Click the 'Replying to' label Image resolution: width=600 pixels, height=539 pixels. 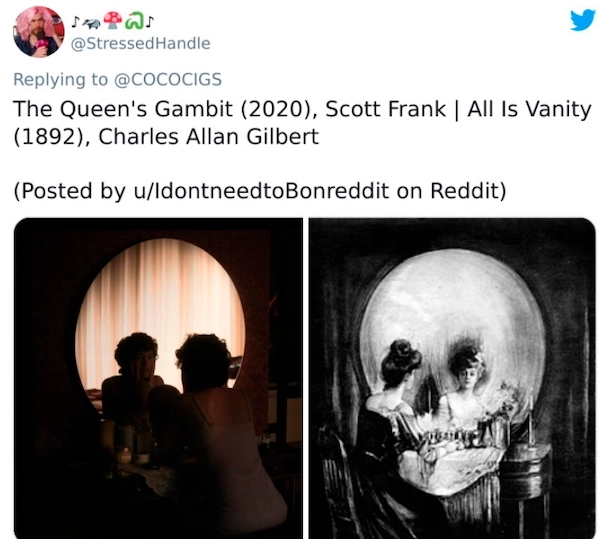tap(61, 80)
